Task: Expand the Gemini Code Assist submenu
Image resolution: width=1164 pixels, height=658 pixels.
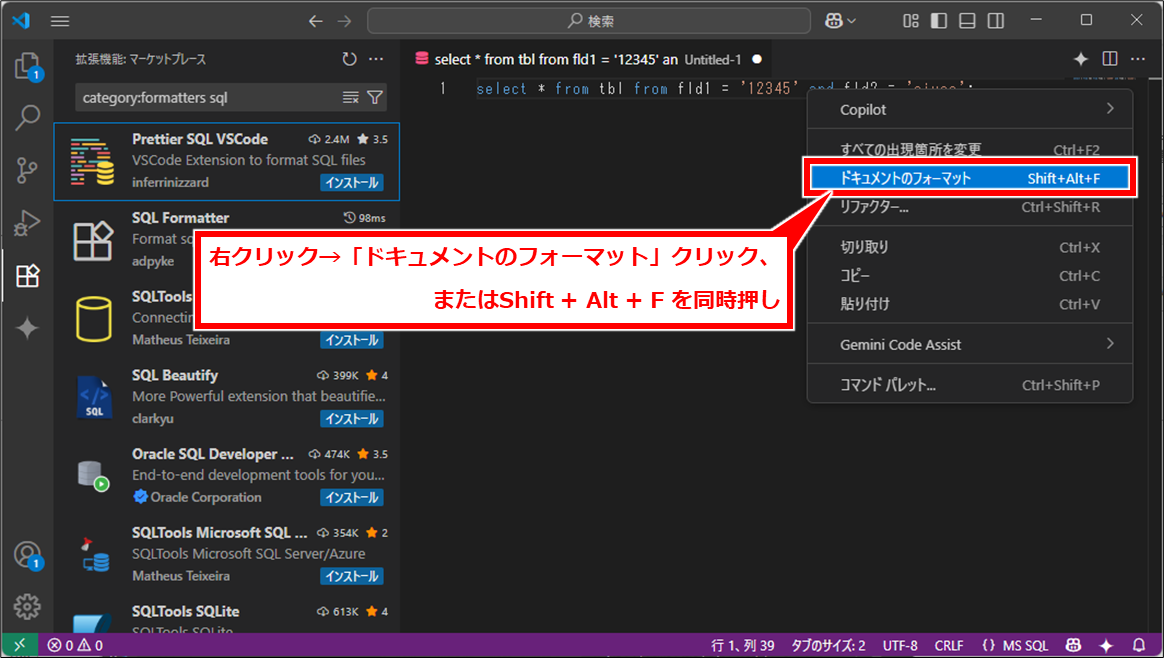Action: coord(970,344)
